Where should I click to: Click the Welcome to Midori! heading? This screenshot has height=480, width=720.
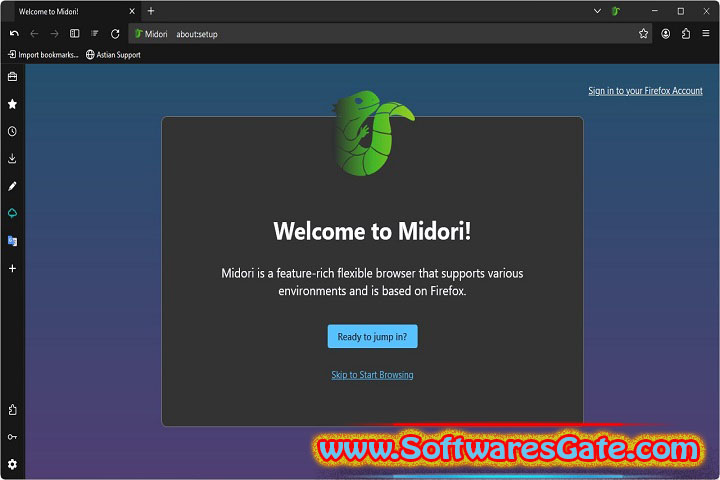tap(372, 231)
